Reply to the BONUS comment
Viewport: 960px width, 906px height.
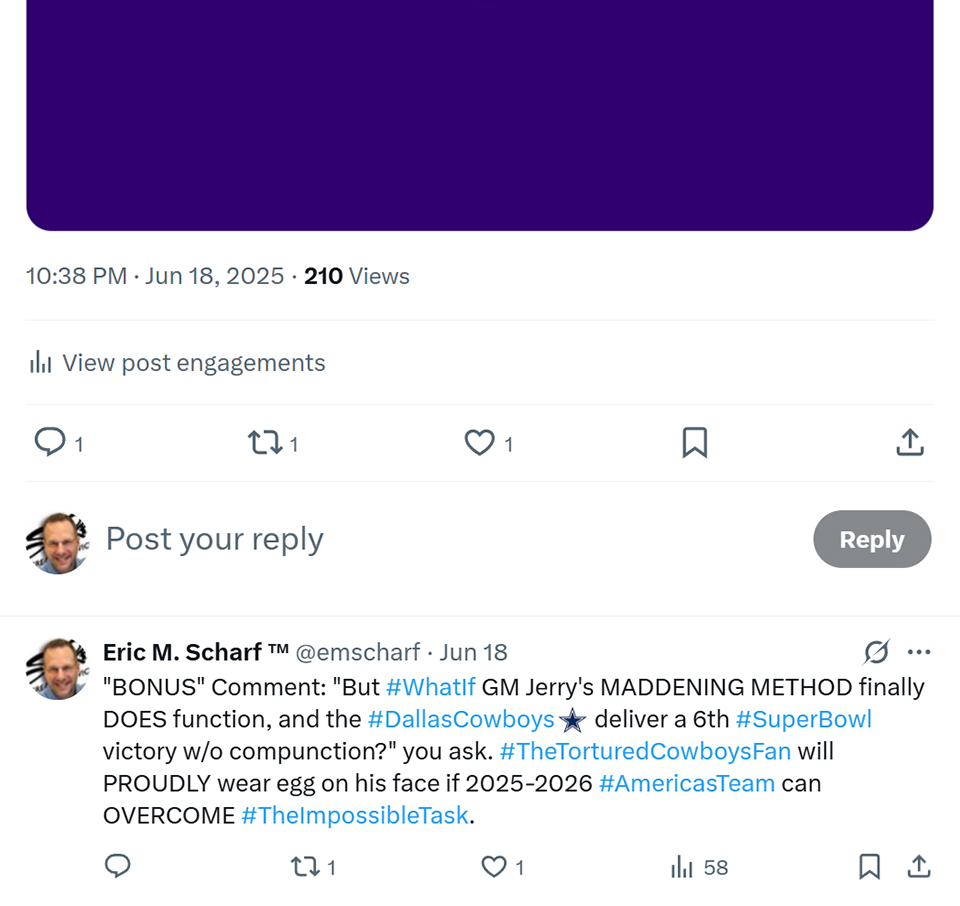tap(118, 866)
